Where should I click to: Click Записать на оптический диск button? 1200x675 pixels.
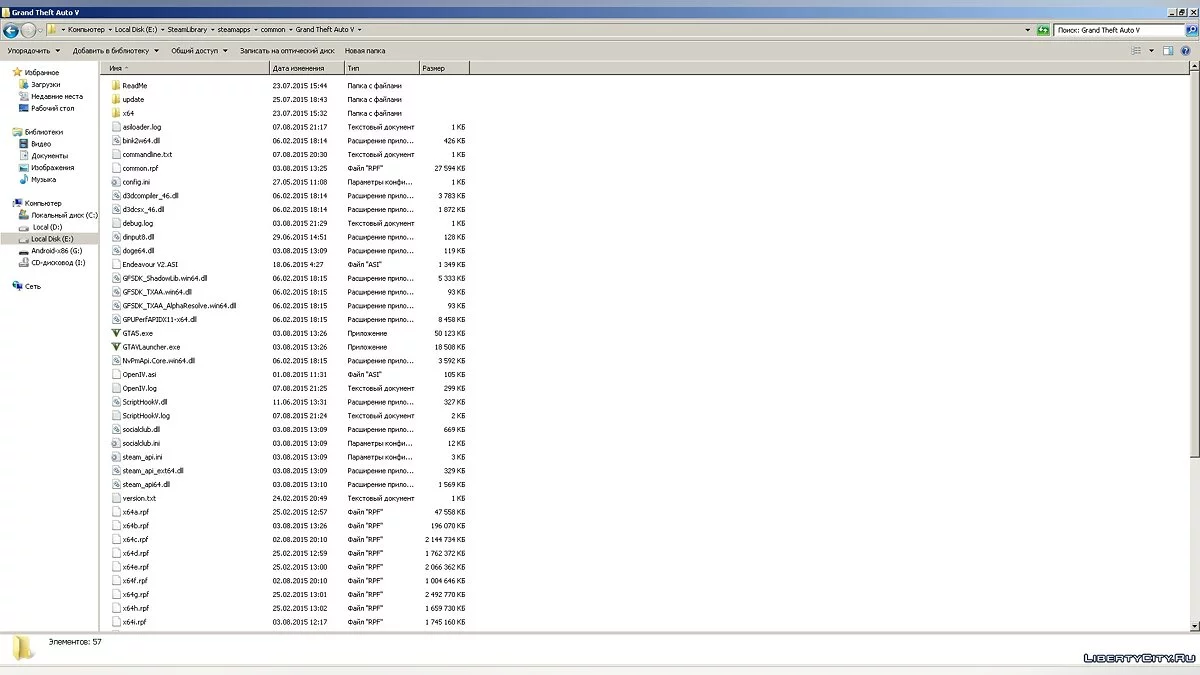click(287, 50)
